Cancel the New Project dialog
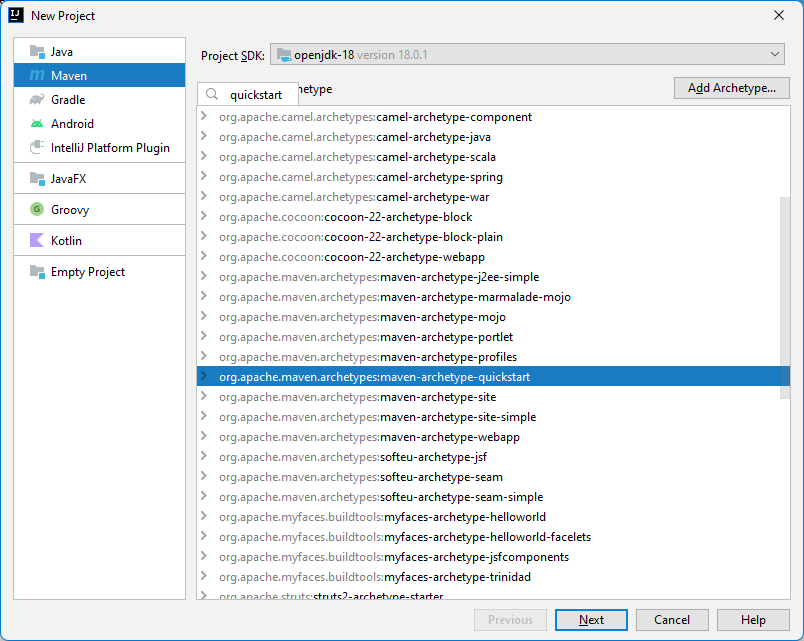 click(x=671, y=619)
